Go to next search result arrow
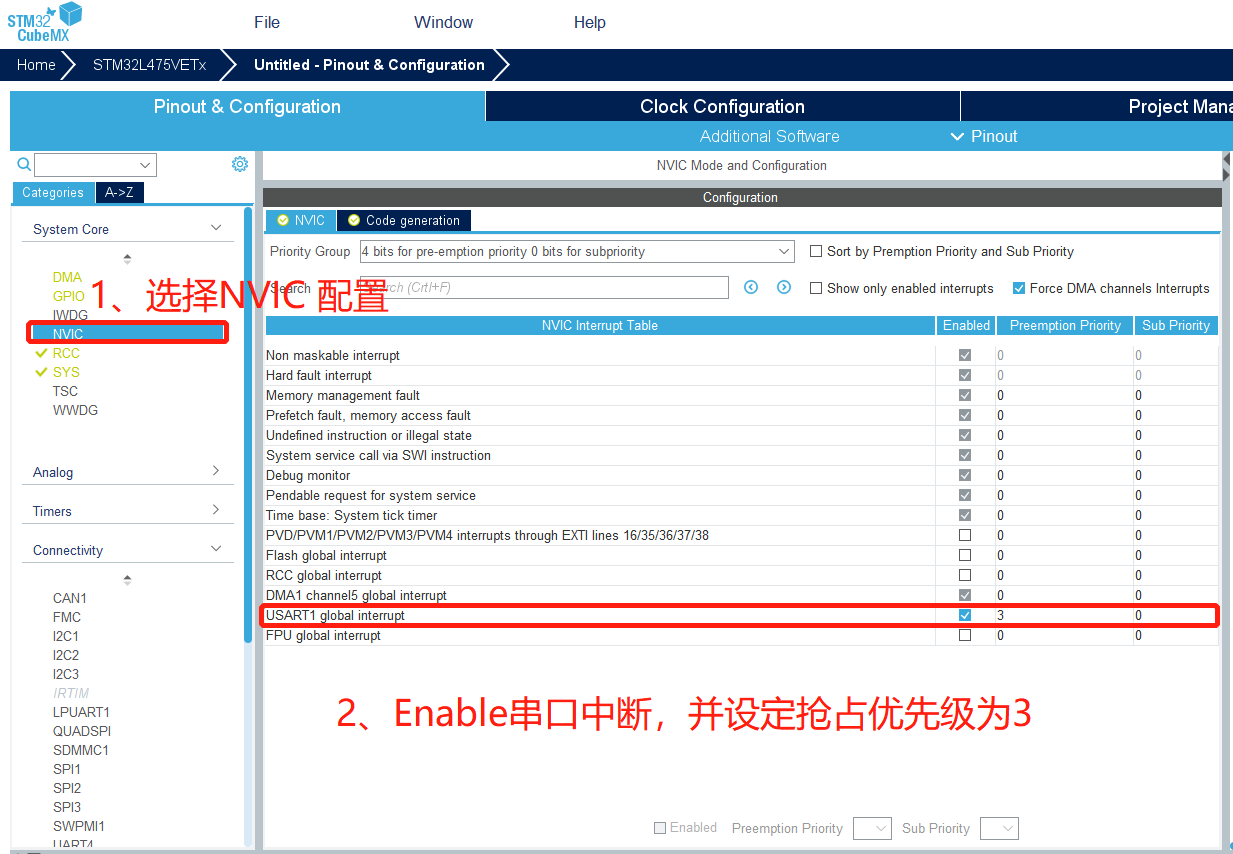 784,287
